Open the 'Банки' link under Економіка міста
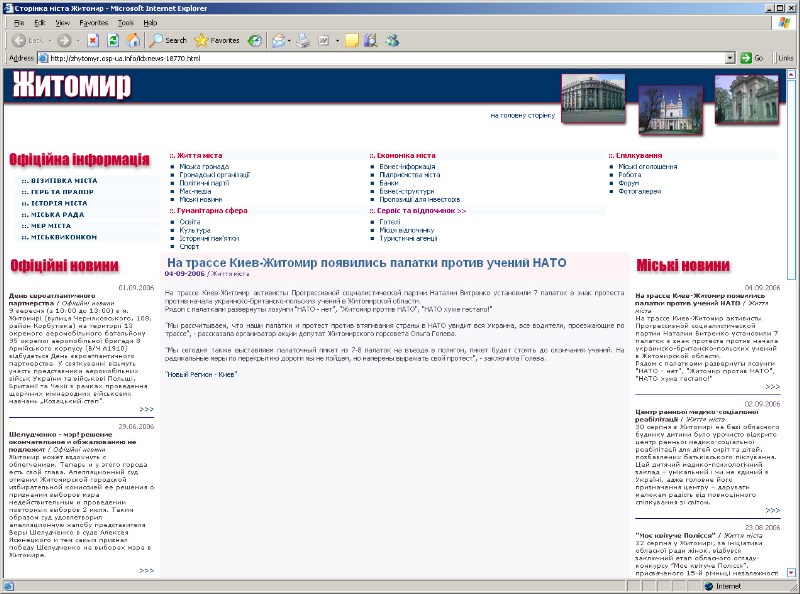Screen dimensions: 800x594 (389, 182)
